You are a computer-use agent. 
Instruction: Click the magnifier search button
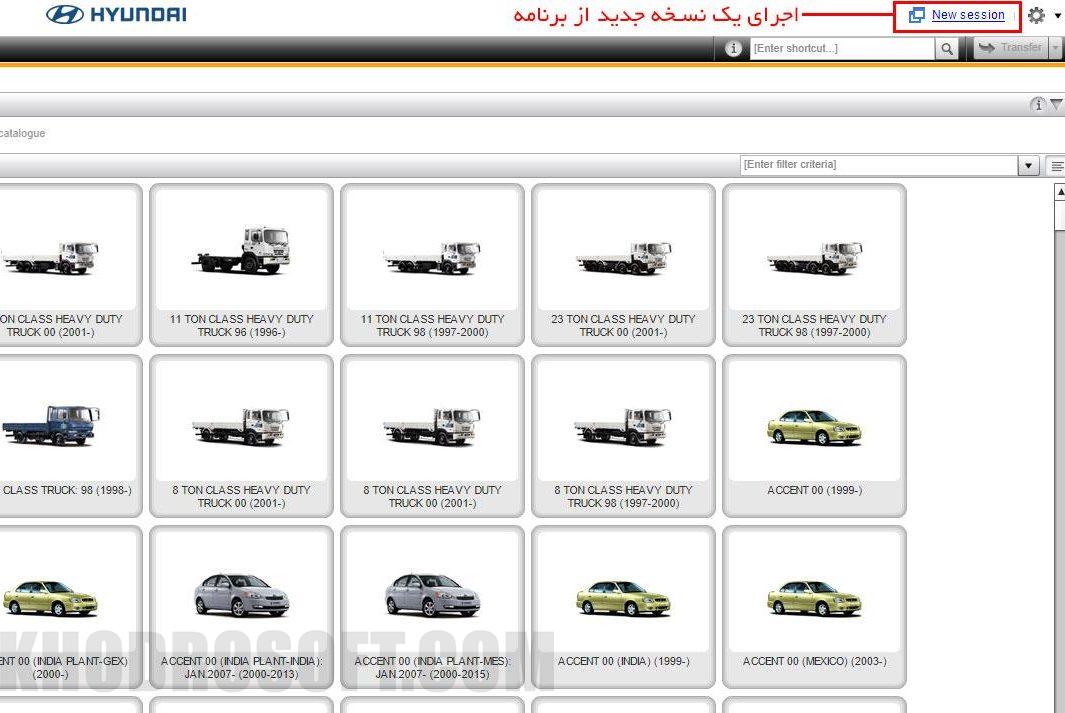click(x=947, y=48)
